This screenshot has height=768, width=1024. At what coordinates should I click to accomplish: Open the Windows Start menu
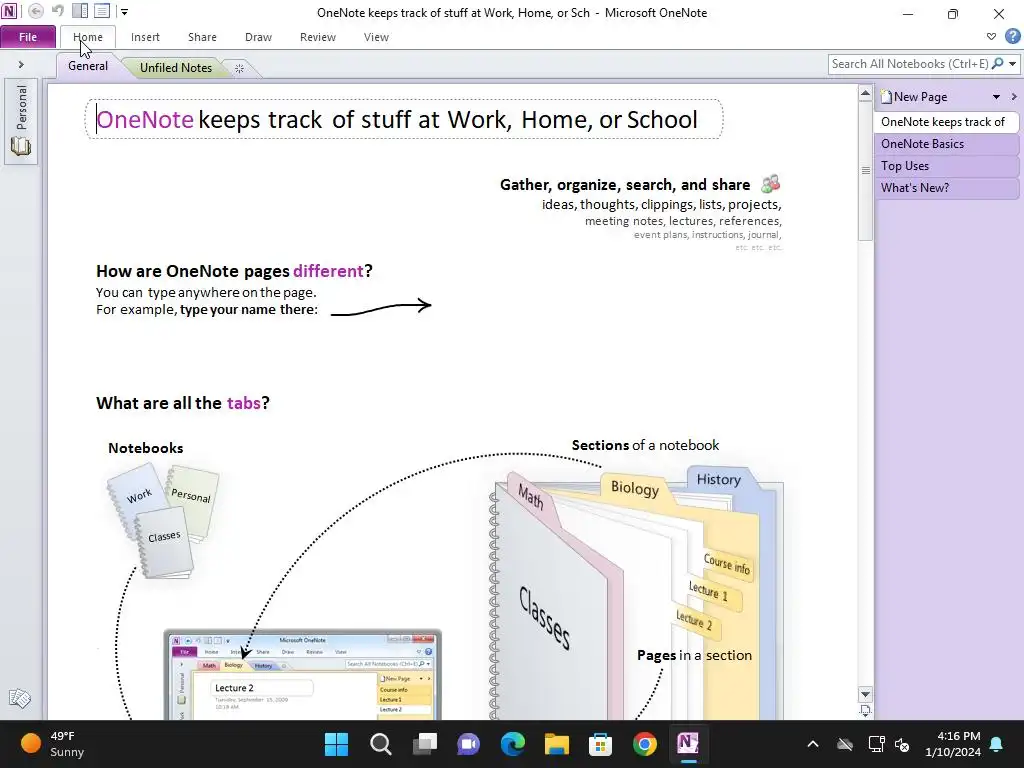coord(336,744)
